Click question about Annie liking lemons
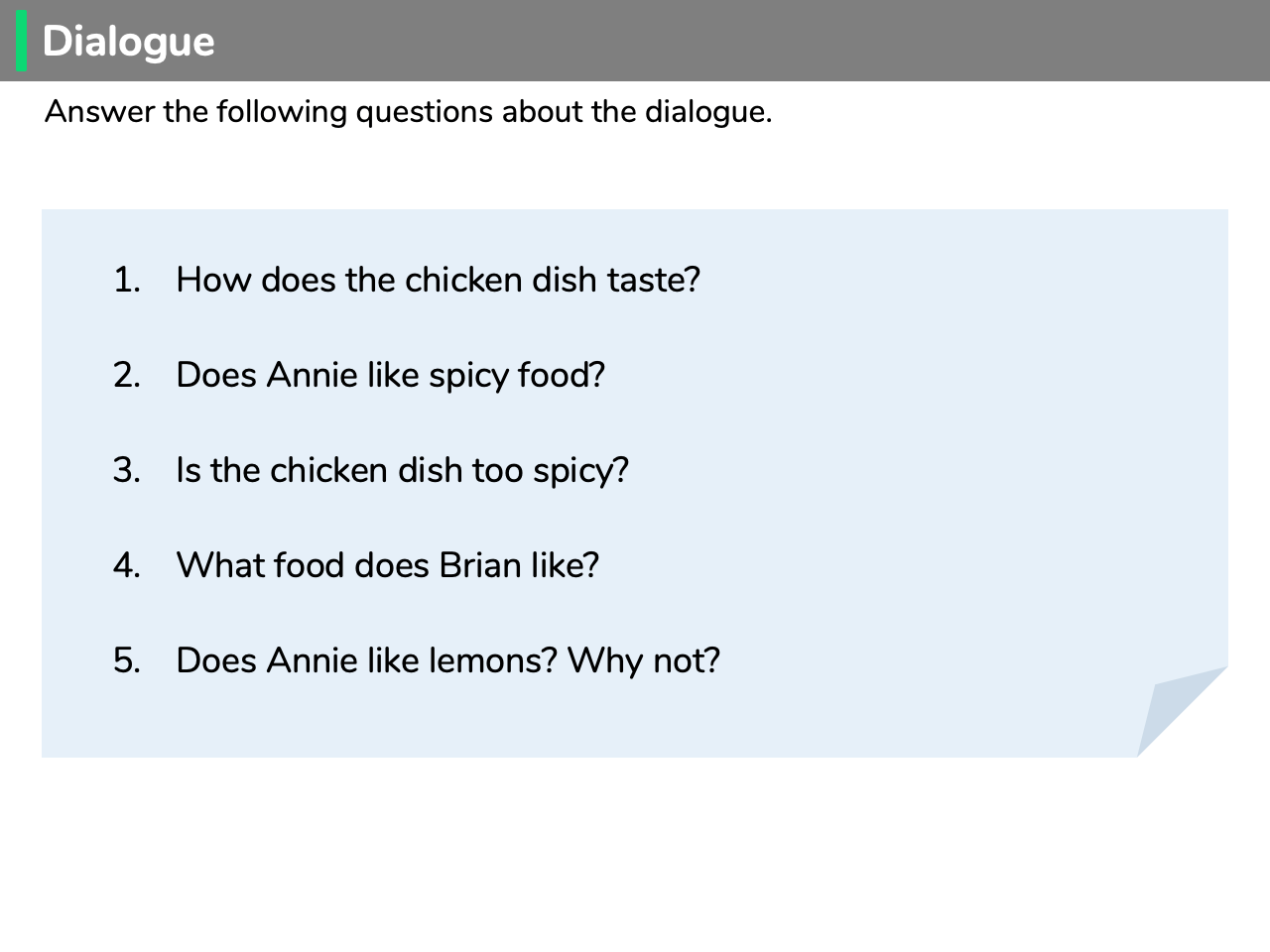The width and height of the screenshot is (1270, 952). [x=447, y=660]
